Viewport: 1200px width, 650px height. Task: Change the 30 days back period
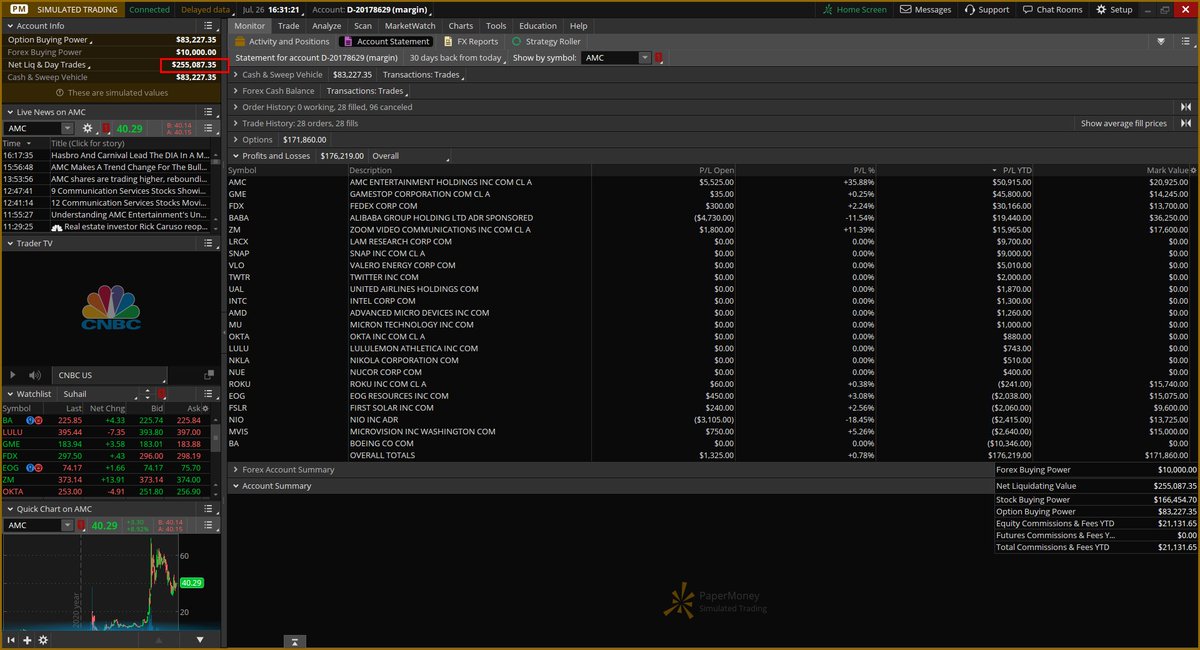pos(457,58)
